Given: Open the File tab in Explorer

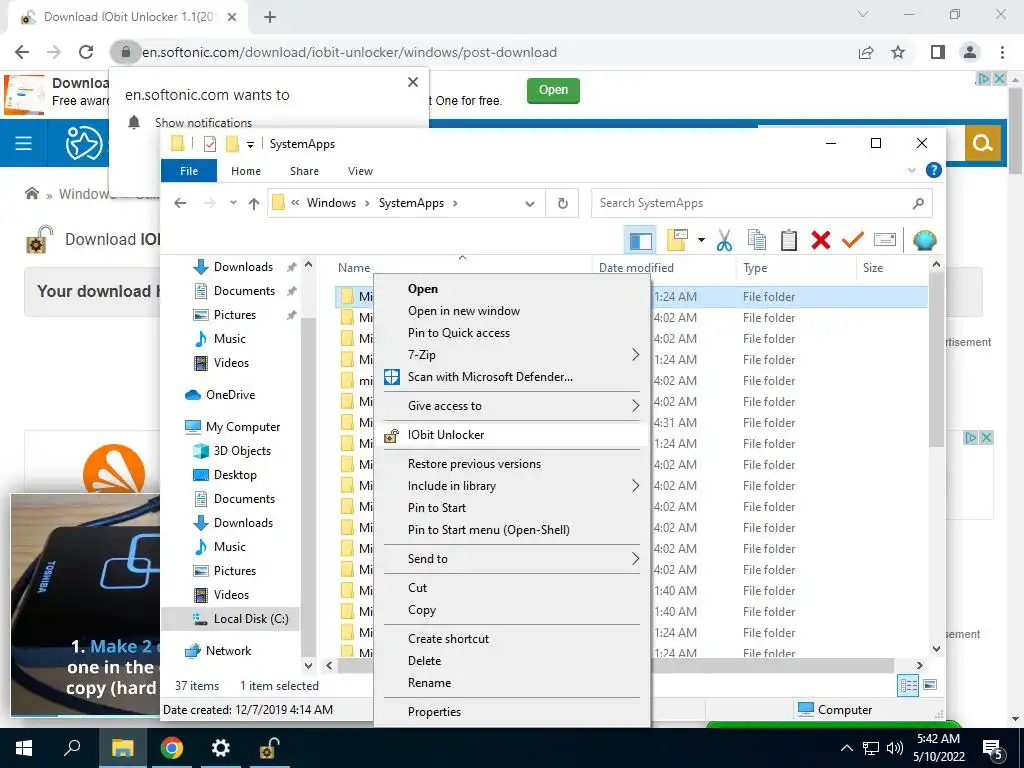Looking at the screenshot, I should tap(189, 171).
